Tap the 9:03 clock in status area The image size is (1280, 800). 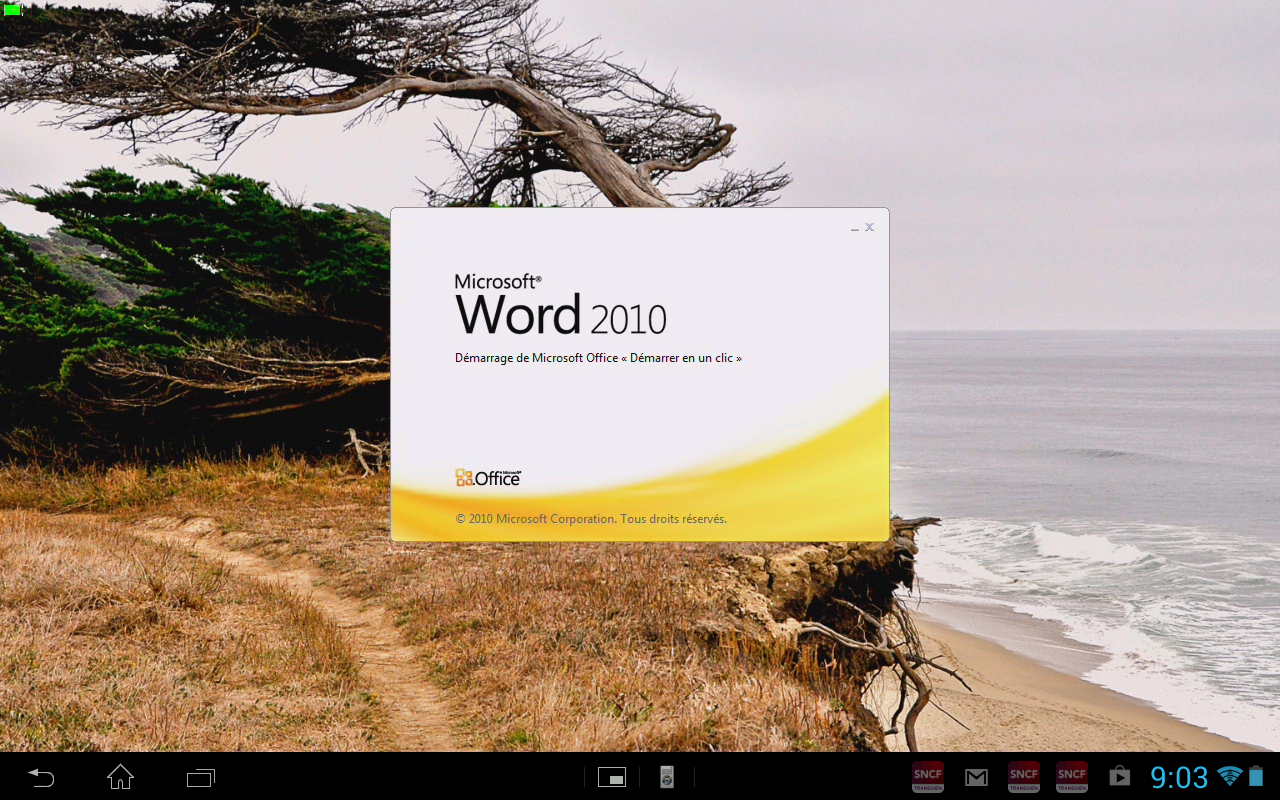click(x=1179, y=777)
